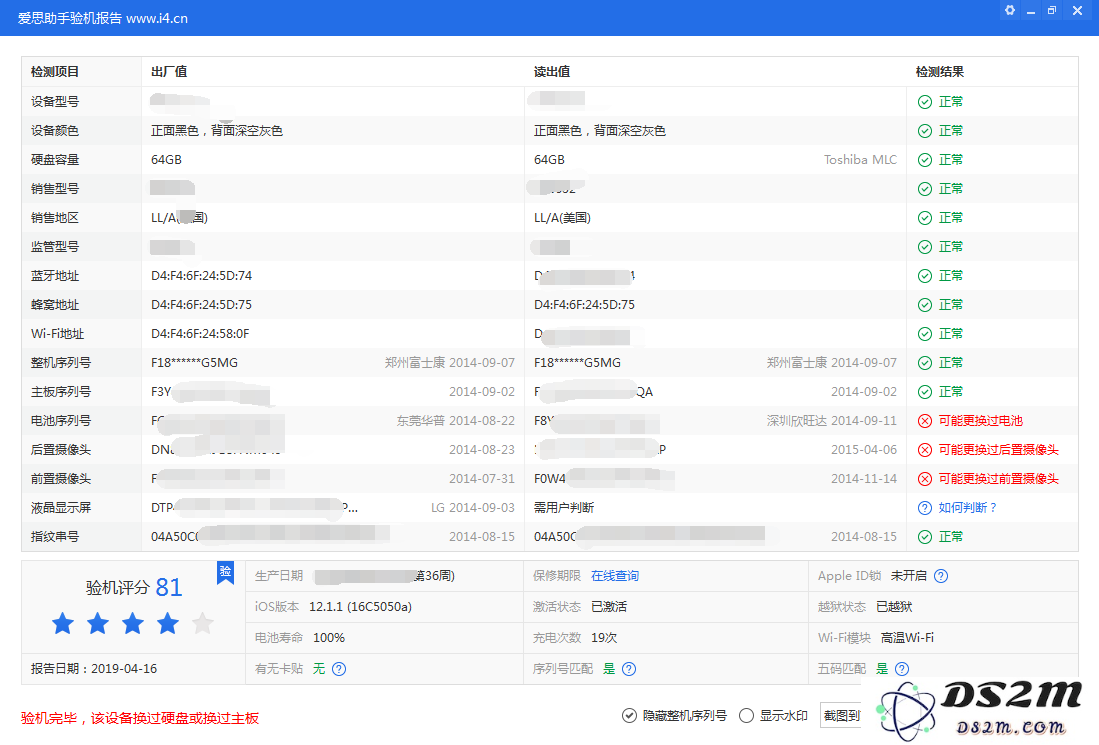The width and height of the screenshot is (1099, 745).
Task: Click red X icon for 后置摄像头 result
Action: pyautogui.click(x=924, y=450)
